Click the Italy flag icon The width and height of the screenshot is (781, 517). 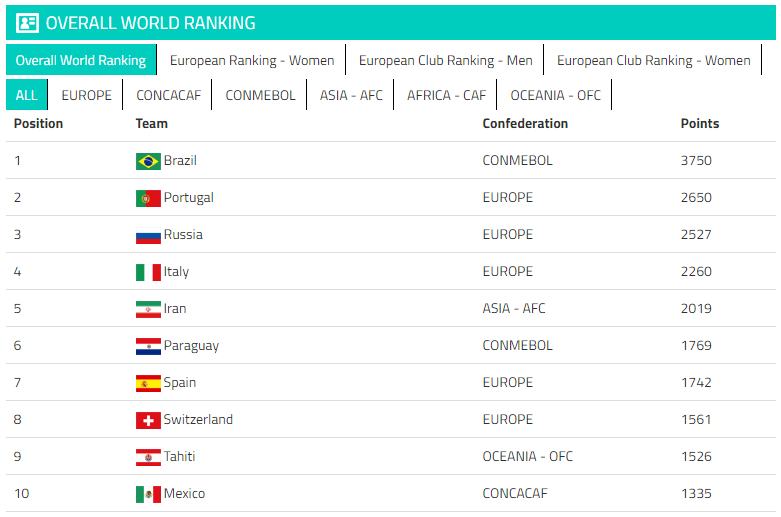point(148,272)
